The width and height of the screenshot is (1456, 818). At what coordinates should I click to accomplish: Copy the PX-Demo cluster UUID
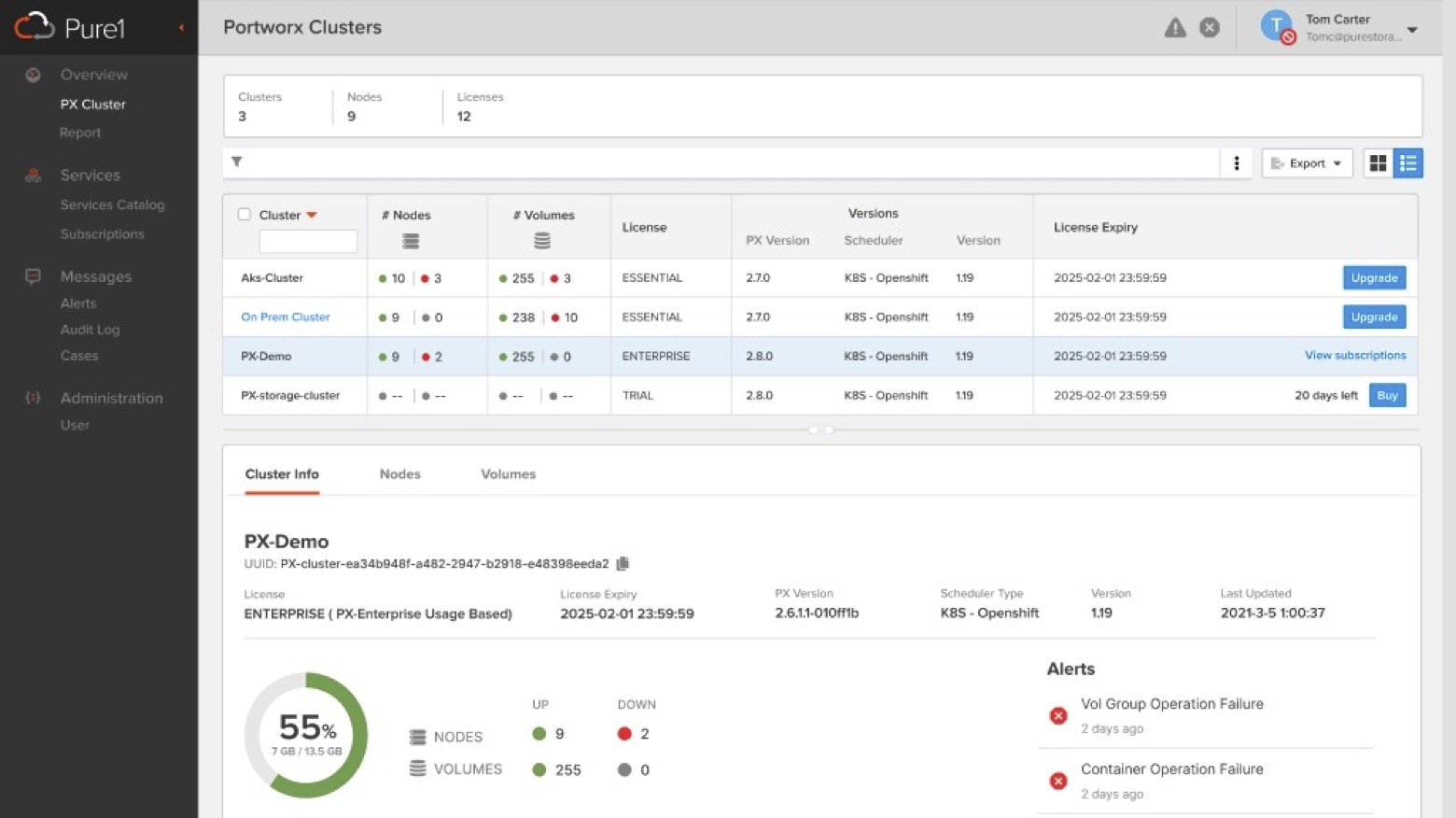point(623,563)
